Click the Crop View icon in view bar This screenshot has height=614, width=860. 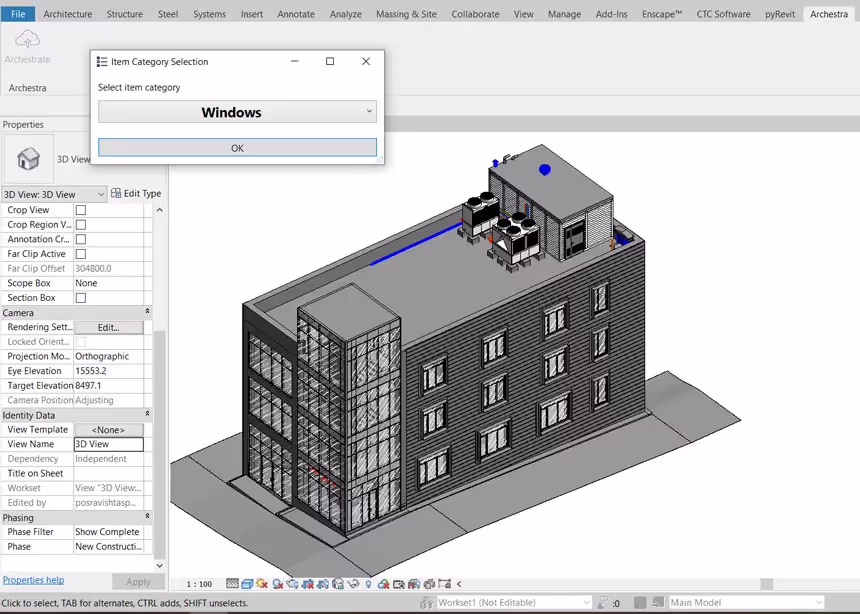tap(308, 584)
